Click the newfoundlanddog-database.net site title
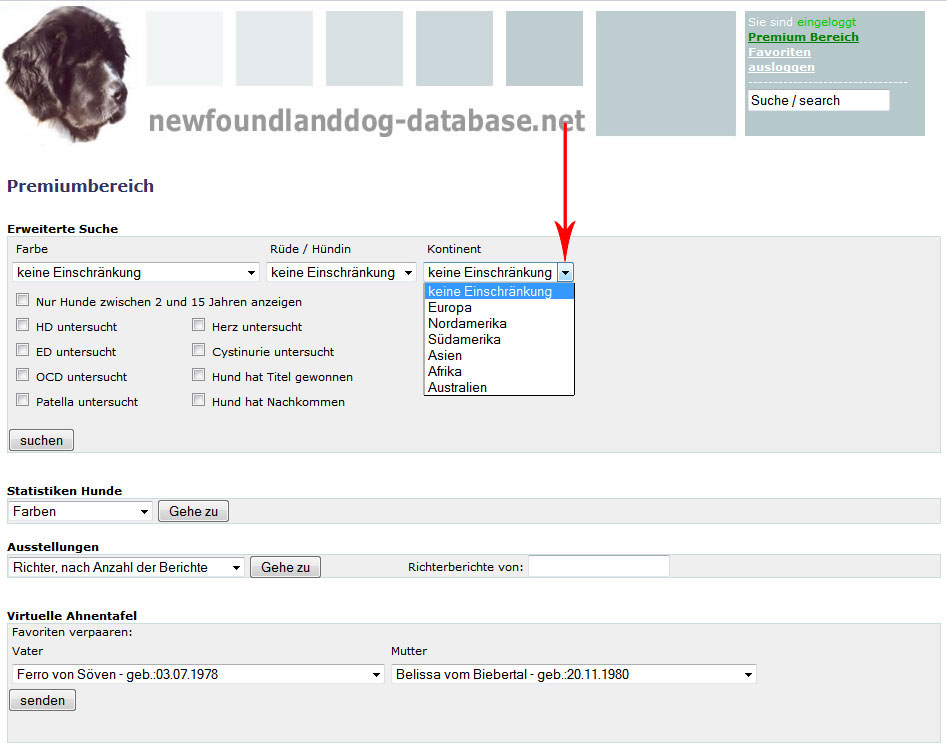Image resolution: width=947 pixels, height=754 pixels. pos(366,122)
